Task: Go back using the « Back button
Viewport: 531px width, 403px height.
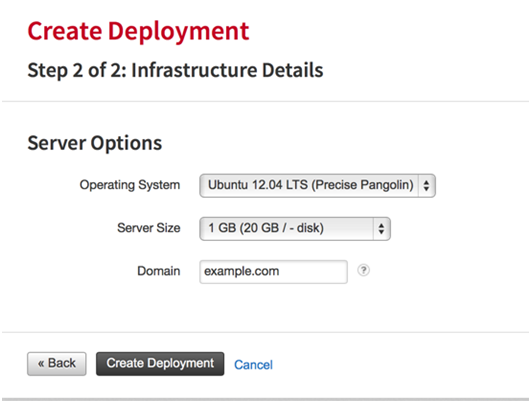Action: [57, 364]
